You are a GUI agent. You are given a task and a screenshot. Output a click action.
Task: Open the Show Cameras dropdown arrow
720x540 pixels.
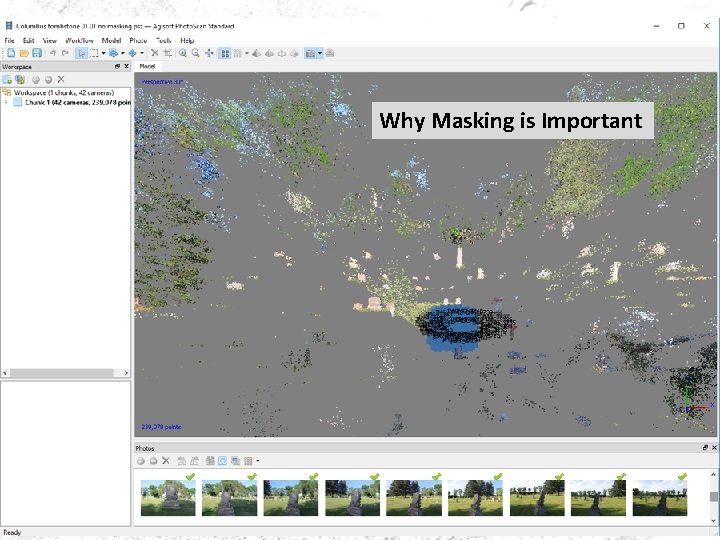[x=320, y=53]
